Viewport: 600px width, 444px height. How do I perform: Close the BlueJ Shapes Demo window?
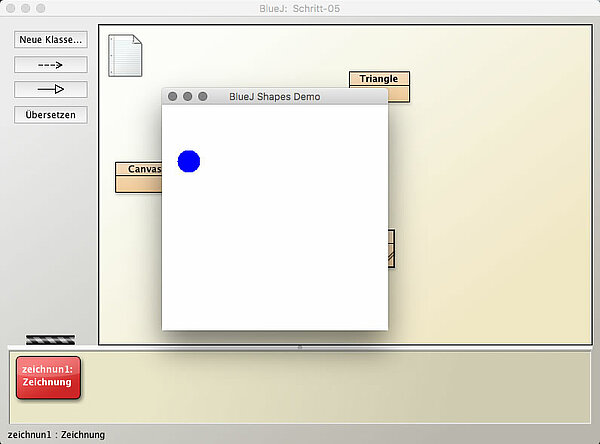coord(173,96)
